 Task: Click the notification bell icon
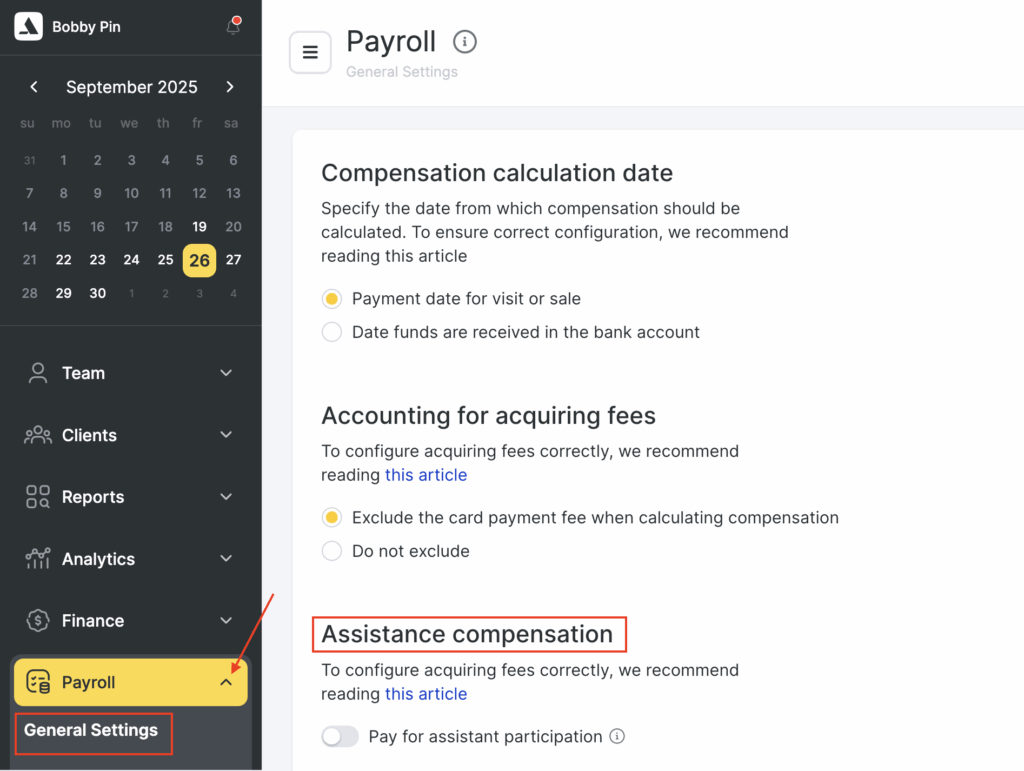point(233,27)
